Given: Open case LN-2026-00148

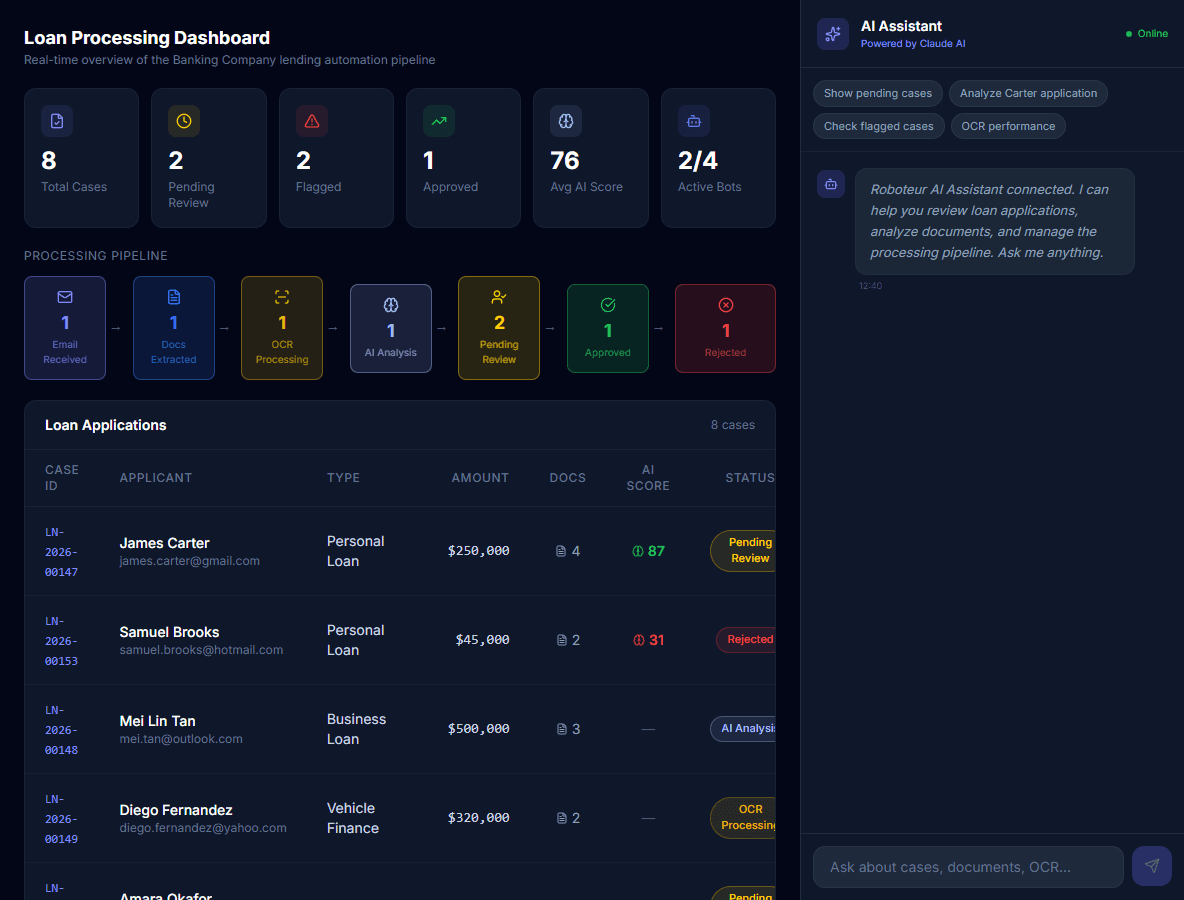Looking at the screenshot, I should tap(61, 730).
